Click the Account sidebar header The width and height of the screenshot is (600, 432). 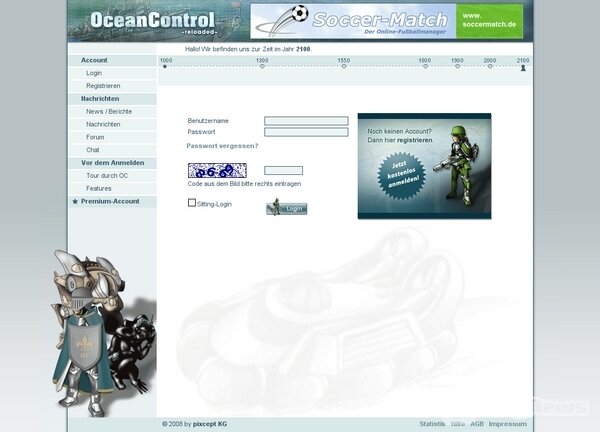tap(94, 60)
